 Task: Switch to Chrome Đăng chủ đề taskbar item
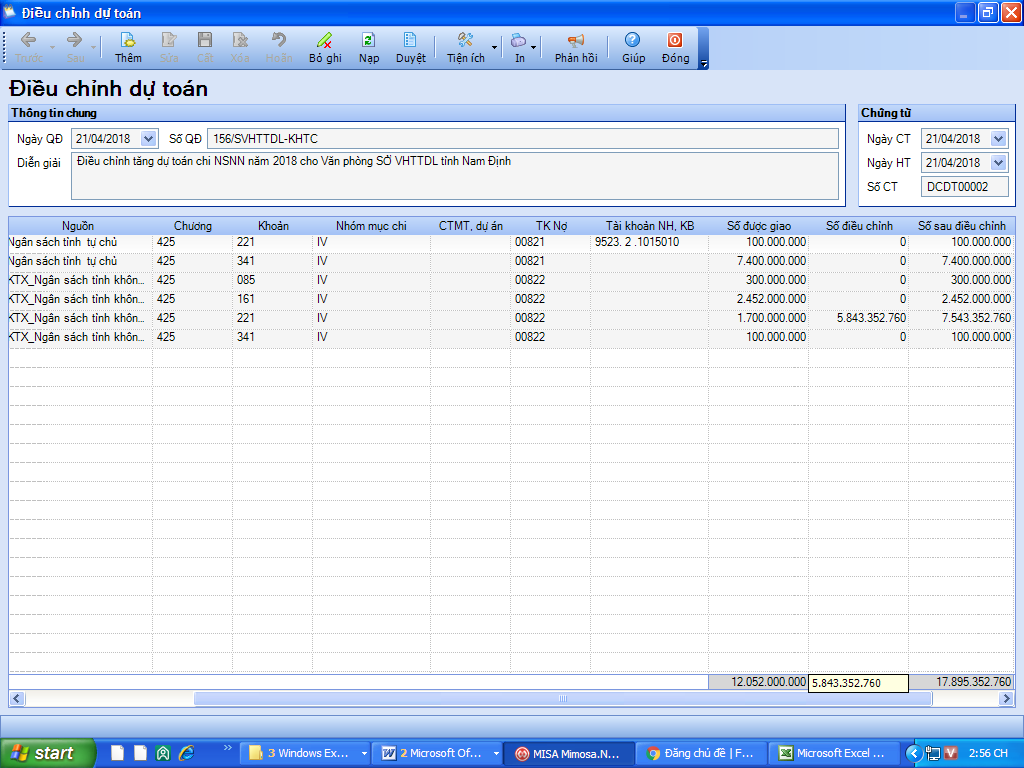click(x=701, y=754)
